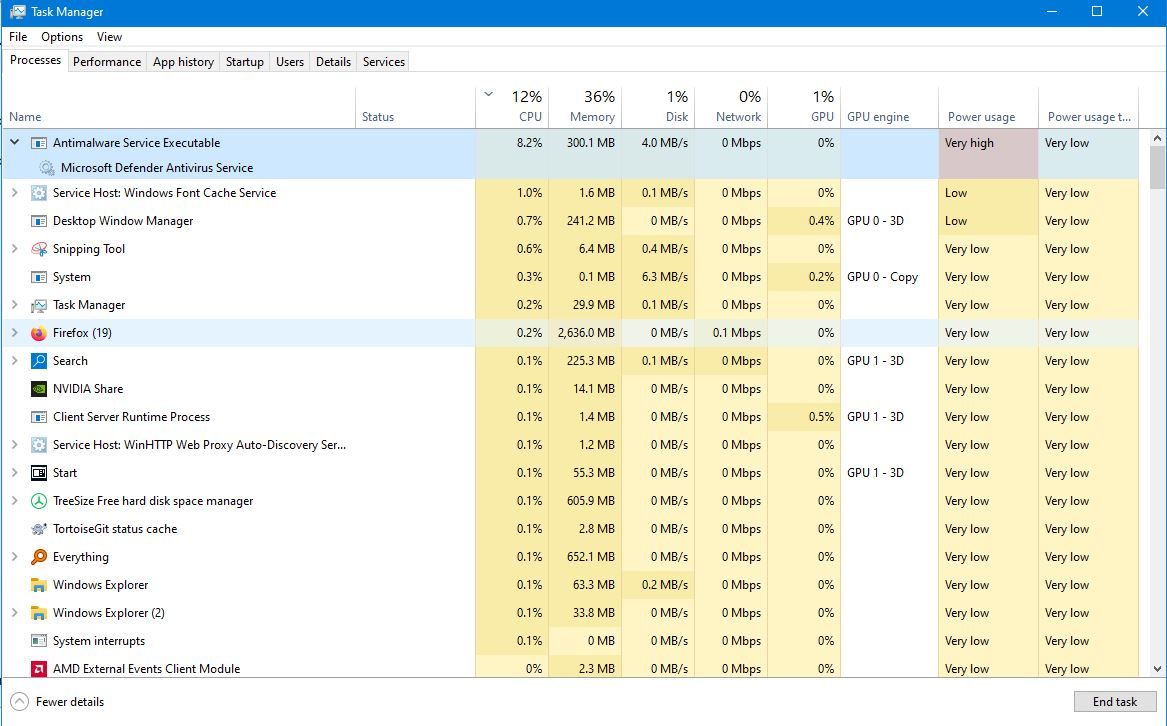Click the TortoiseGit status cache icon
Viewport: 1167px width, 726px height.
click(x=39, y=529)
